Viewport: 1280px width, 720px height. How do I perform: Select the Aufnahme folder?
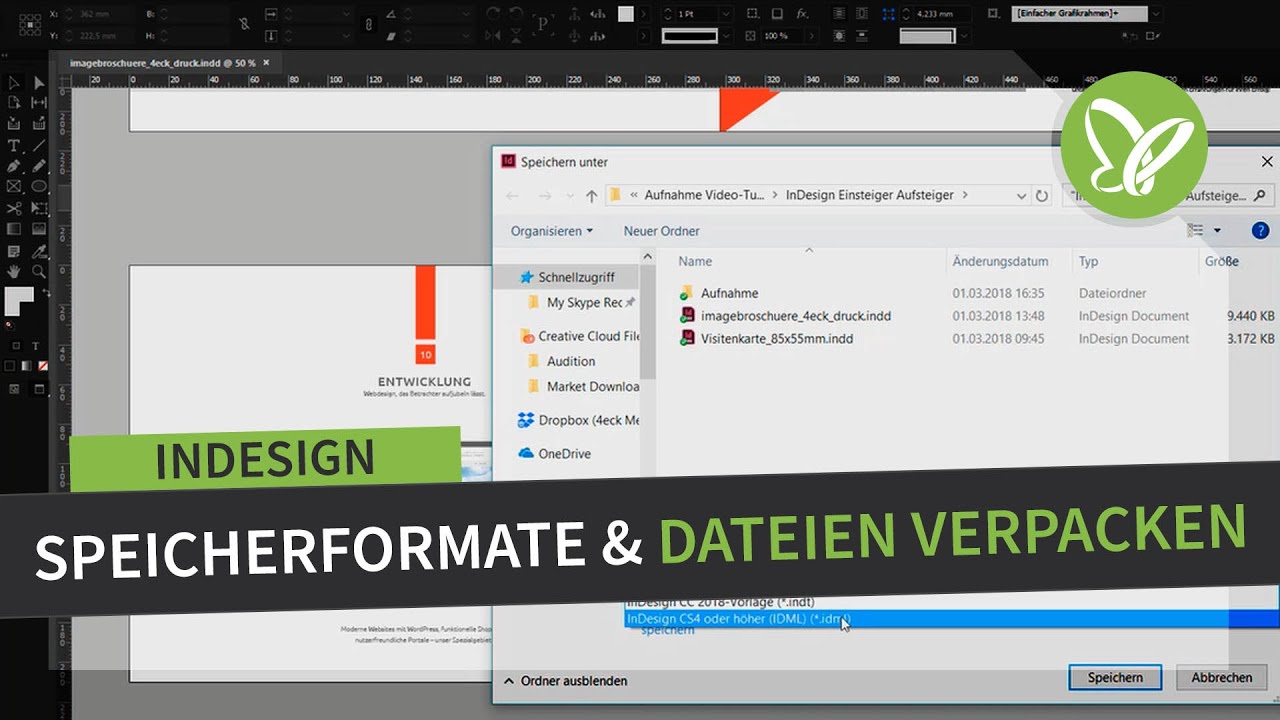pos(729,293)
